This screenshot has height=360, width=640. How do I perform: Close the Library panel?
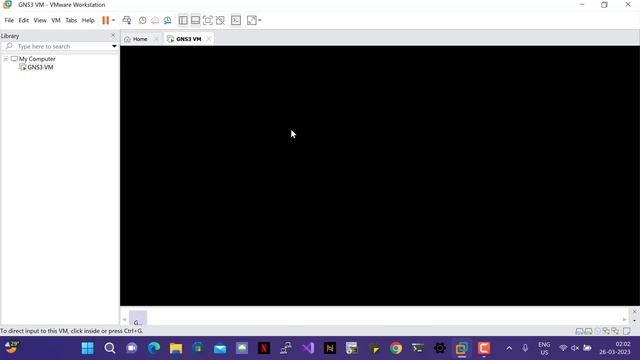(113, 36)
